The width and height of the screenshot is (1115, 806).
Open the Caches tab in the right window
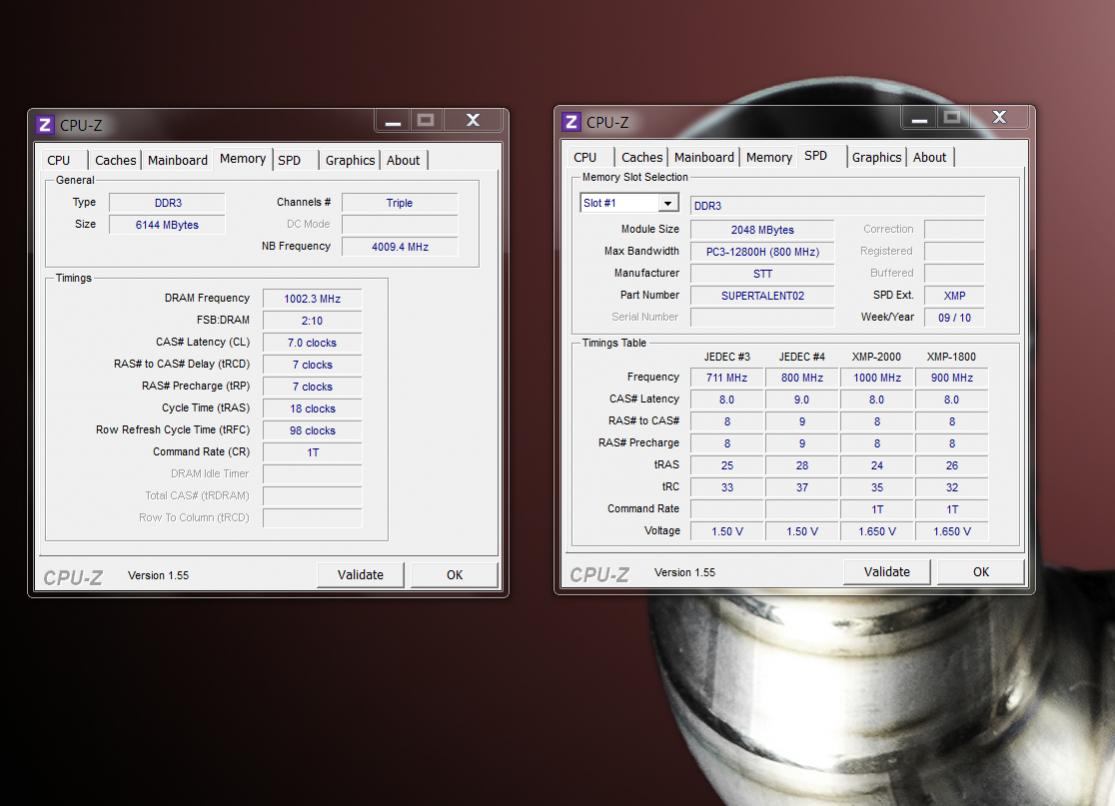[641, 157]
